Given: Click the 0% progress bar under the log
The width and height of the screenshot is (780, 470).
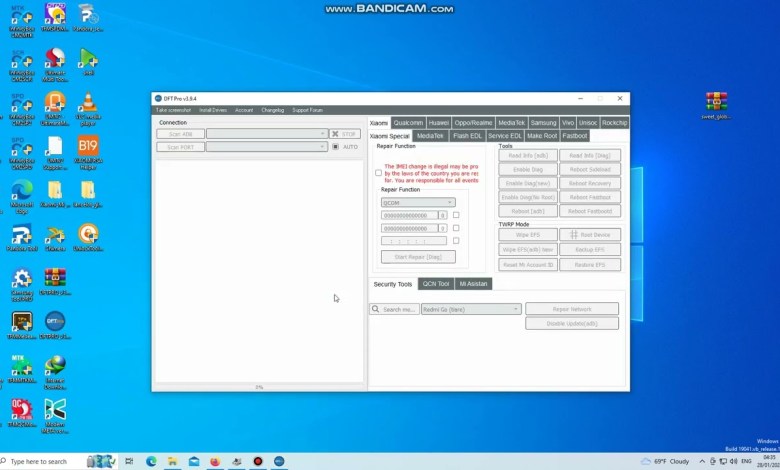Looking at the screenshot, I should tap(259, 387).
